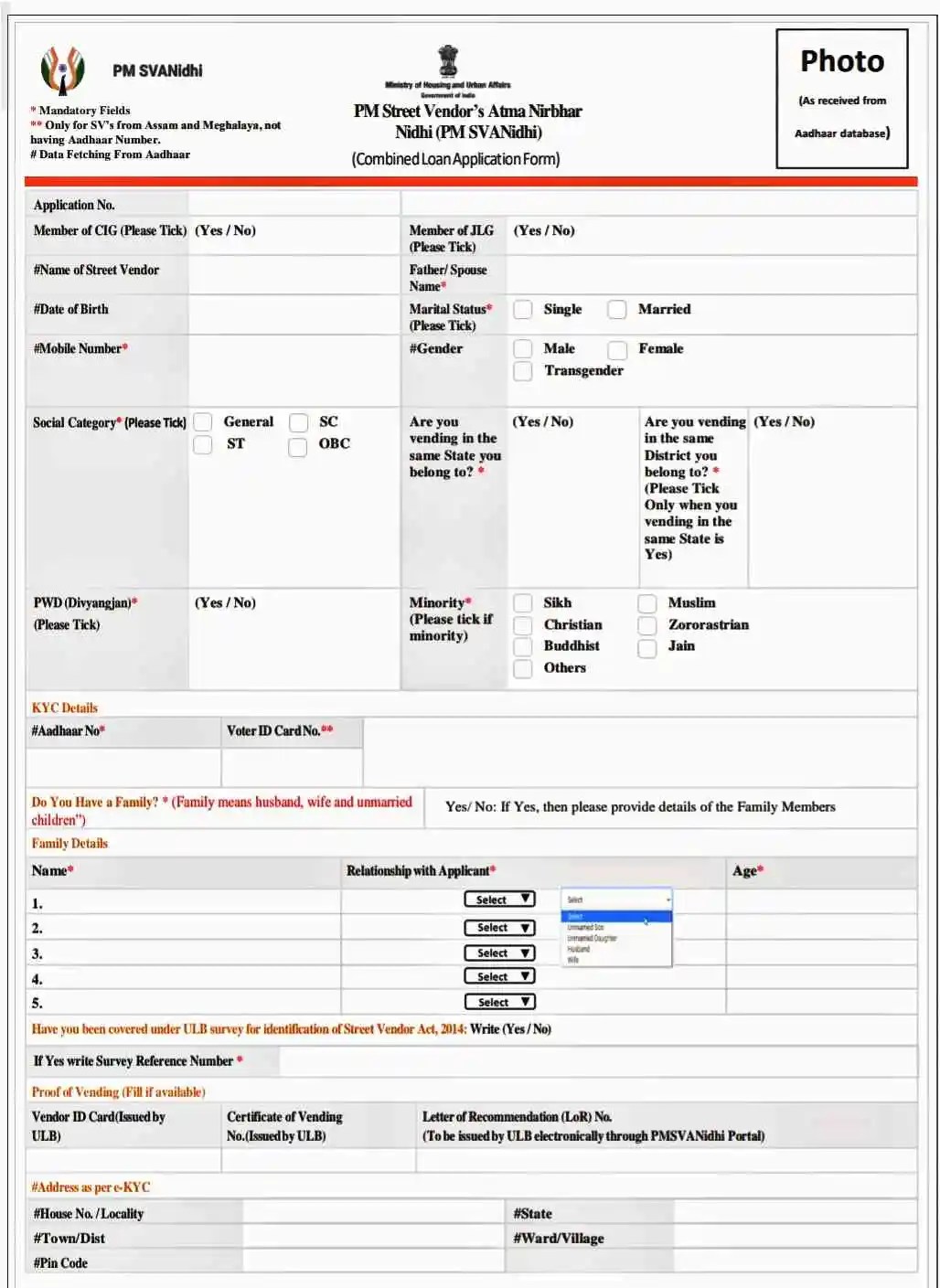Check the Single marital status box
The height and width of the screenshot is (1288, 940).
[x=522, y=310]
